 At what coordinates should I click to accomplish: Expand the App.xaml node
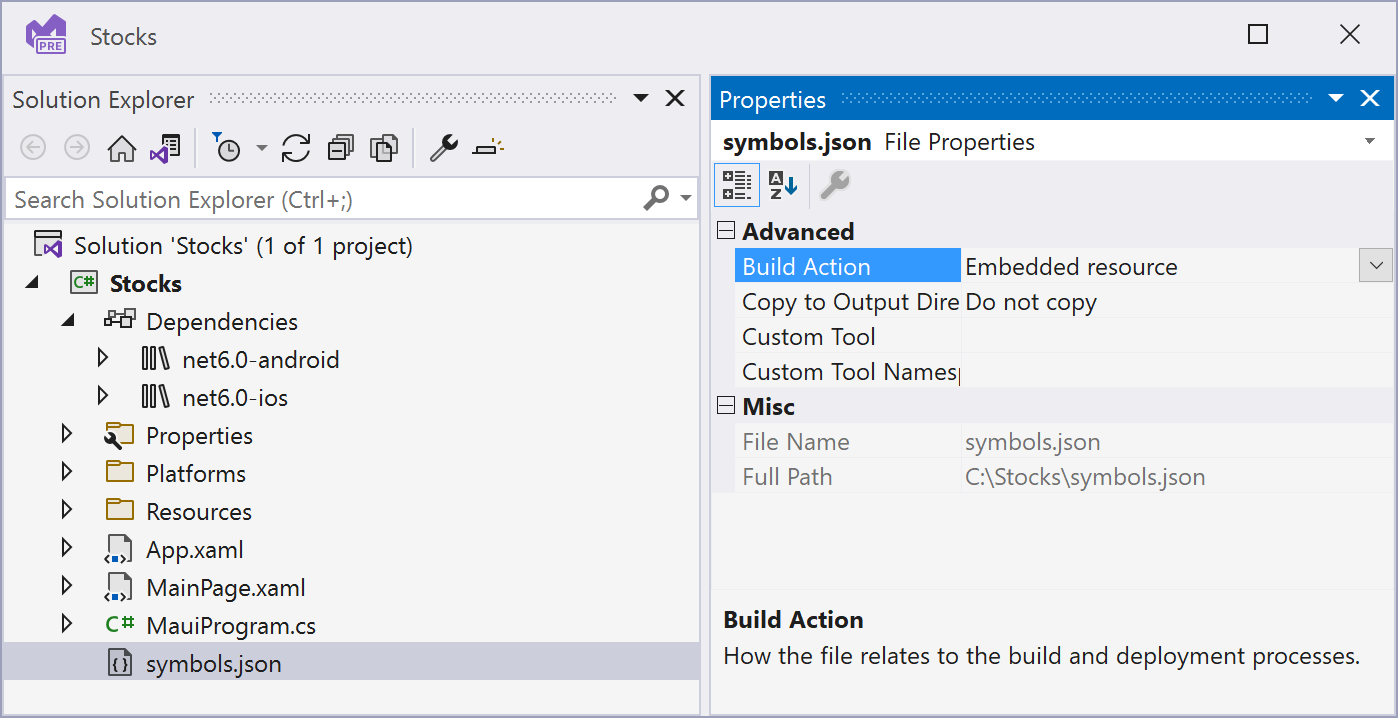pyautogui.click(x=67, y=548)
